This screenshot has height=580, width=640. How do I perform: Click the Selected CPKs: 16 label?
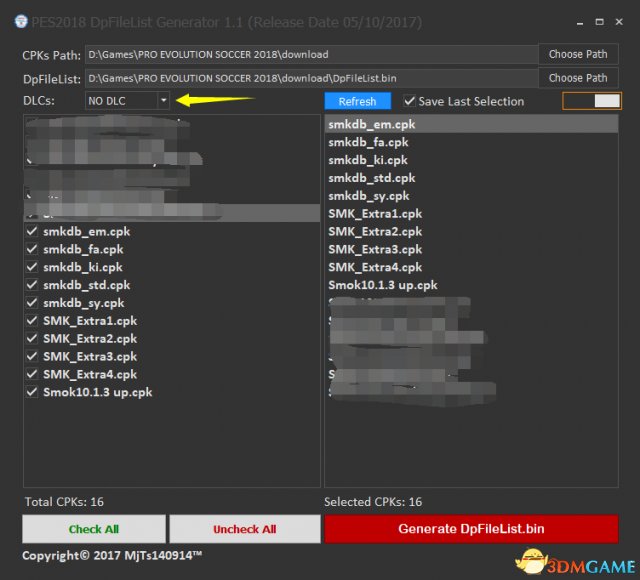tap(373, 502)
